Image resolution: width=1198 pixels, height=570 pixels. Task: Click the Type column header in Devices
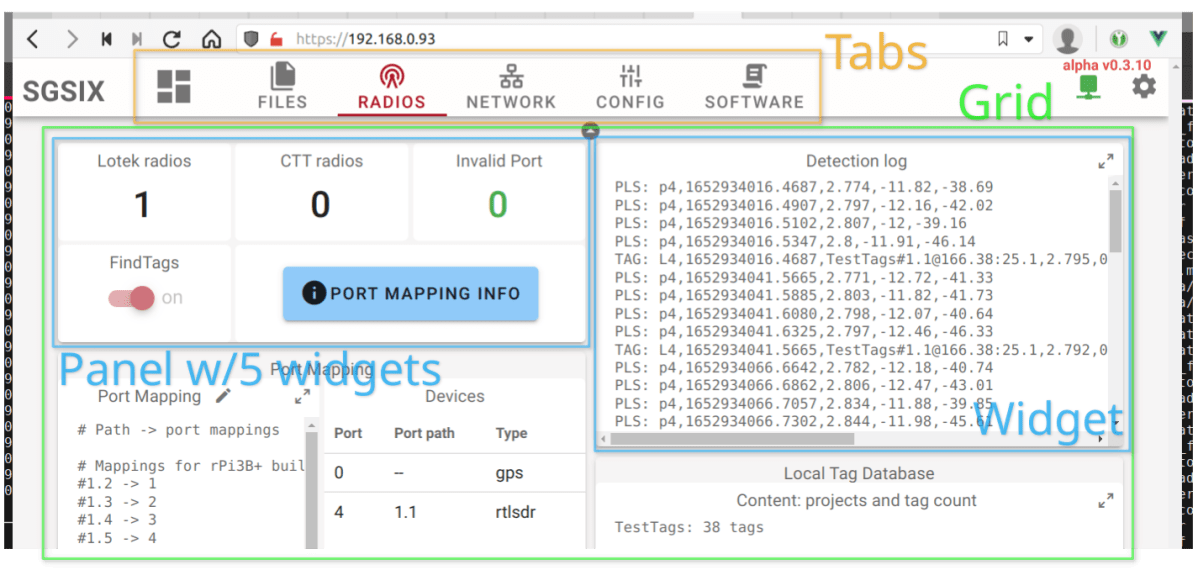511,433
